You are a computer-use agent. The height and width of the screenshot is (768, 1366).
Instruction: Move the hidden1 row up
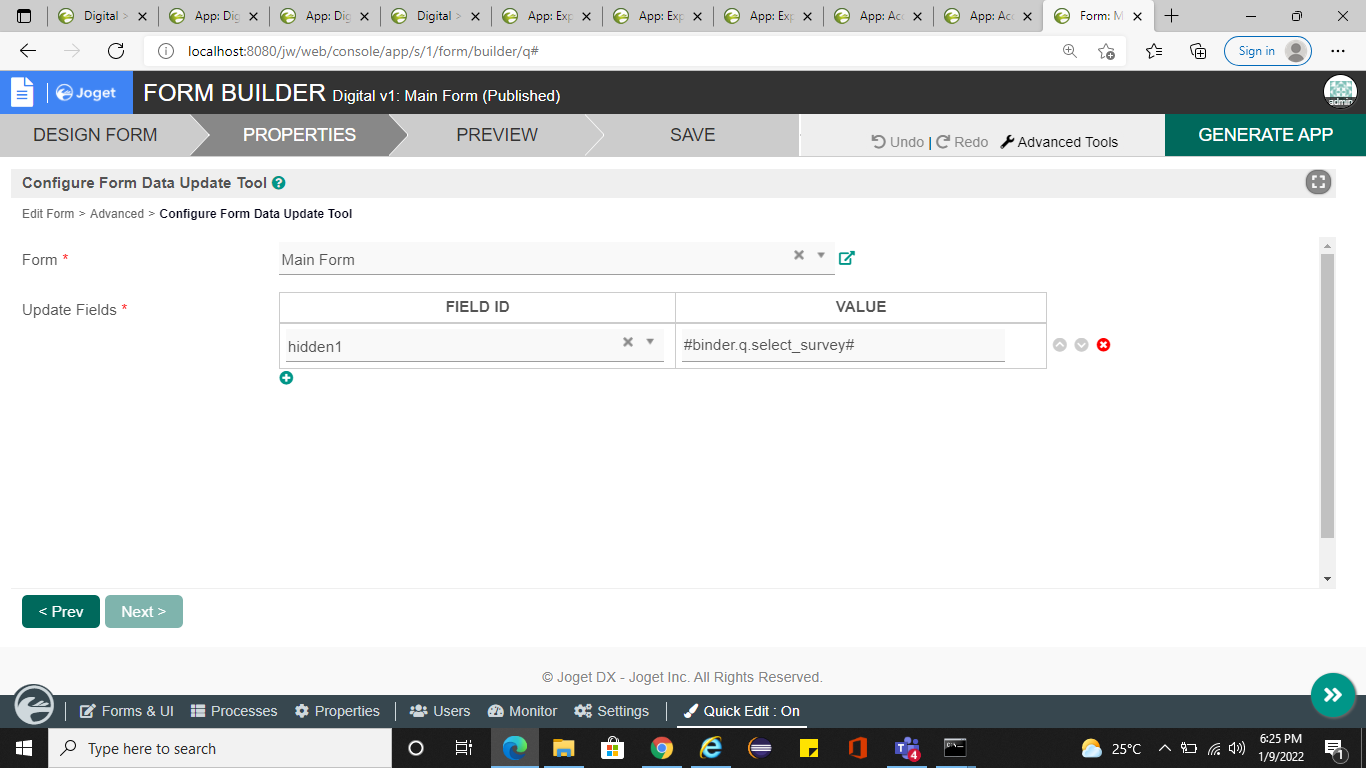pos(1060,345)
